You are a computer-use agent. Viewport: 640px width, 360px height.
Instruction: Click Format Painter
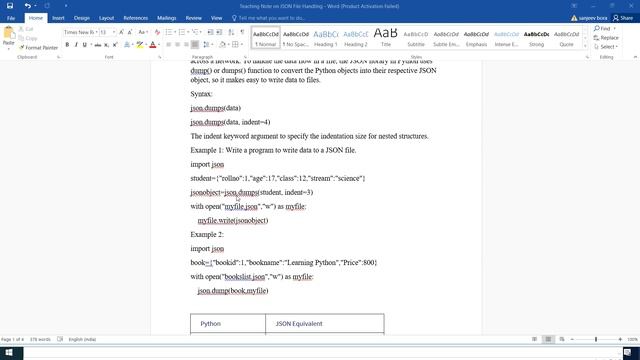[x=38, y=48]
